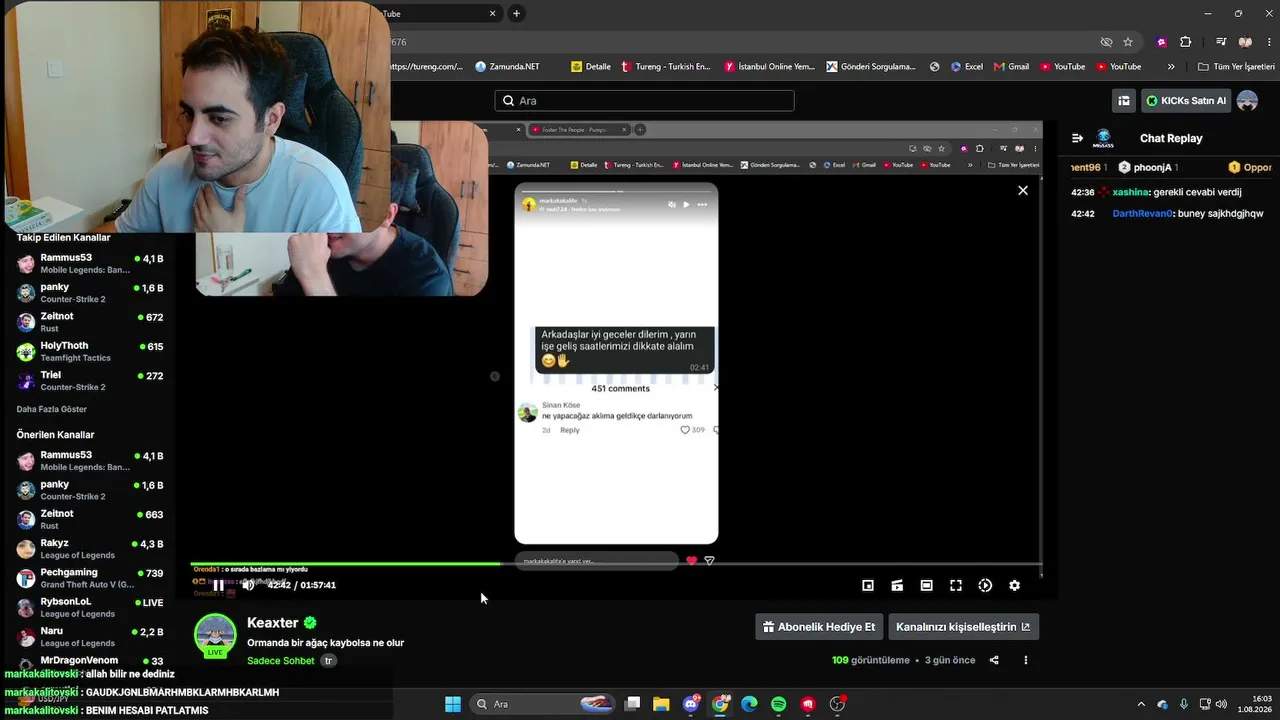
Task: Open OBS Studio from the taskbar
Action: (838, 704)
